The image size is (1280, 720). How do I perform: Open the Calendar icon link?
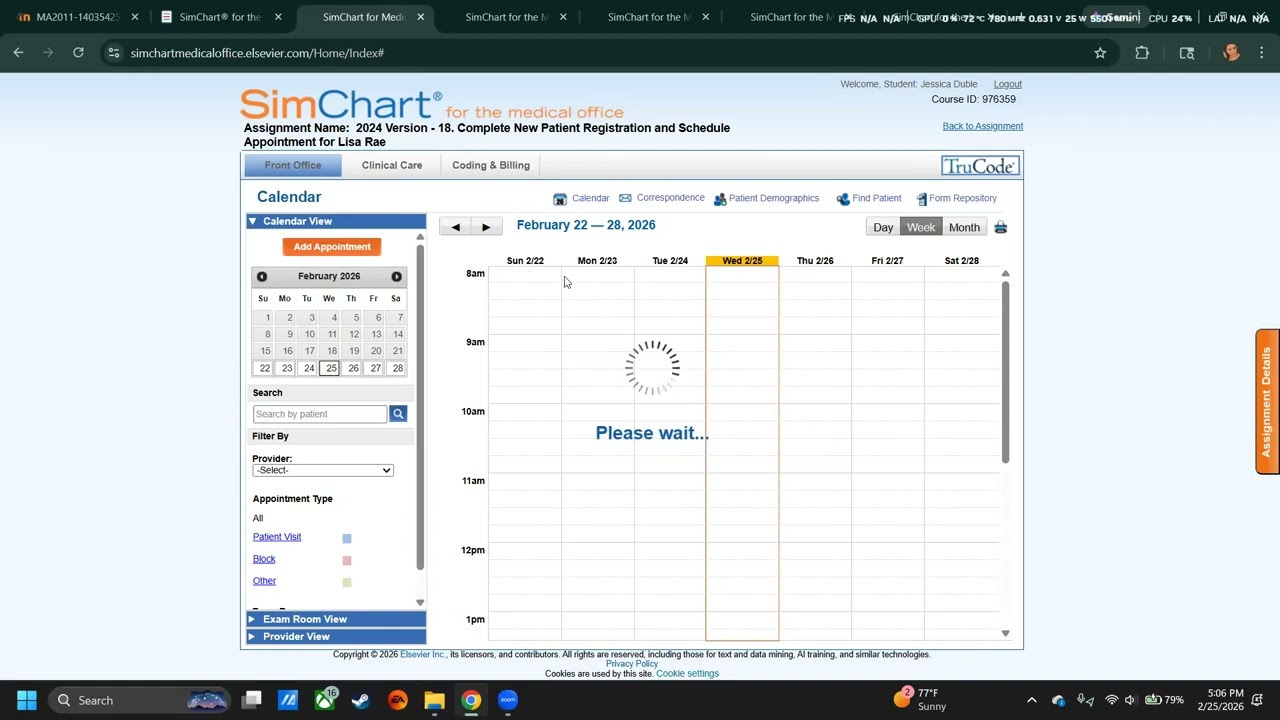pyautogui.click(x=560, y=199)
